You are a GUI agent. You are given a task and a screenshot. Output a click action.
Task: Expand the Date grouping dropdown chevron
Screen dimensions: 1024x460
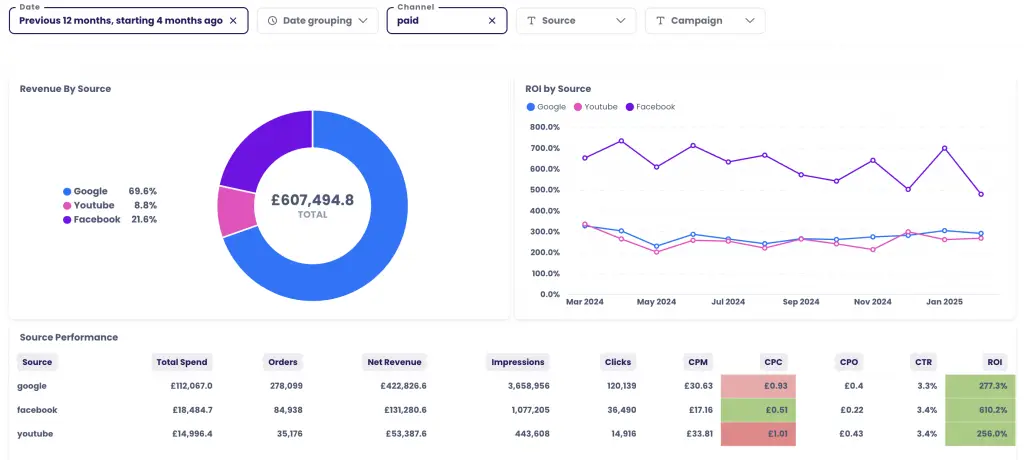click(363, 21)
